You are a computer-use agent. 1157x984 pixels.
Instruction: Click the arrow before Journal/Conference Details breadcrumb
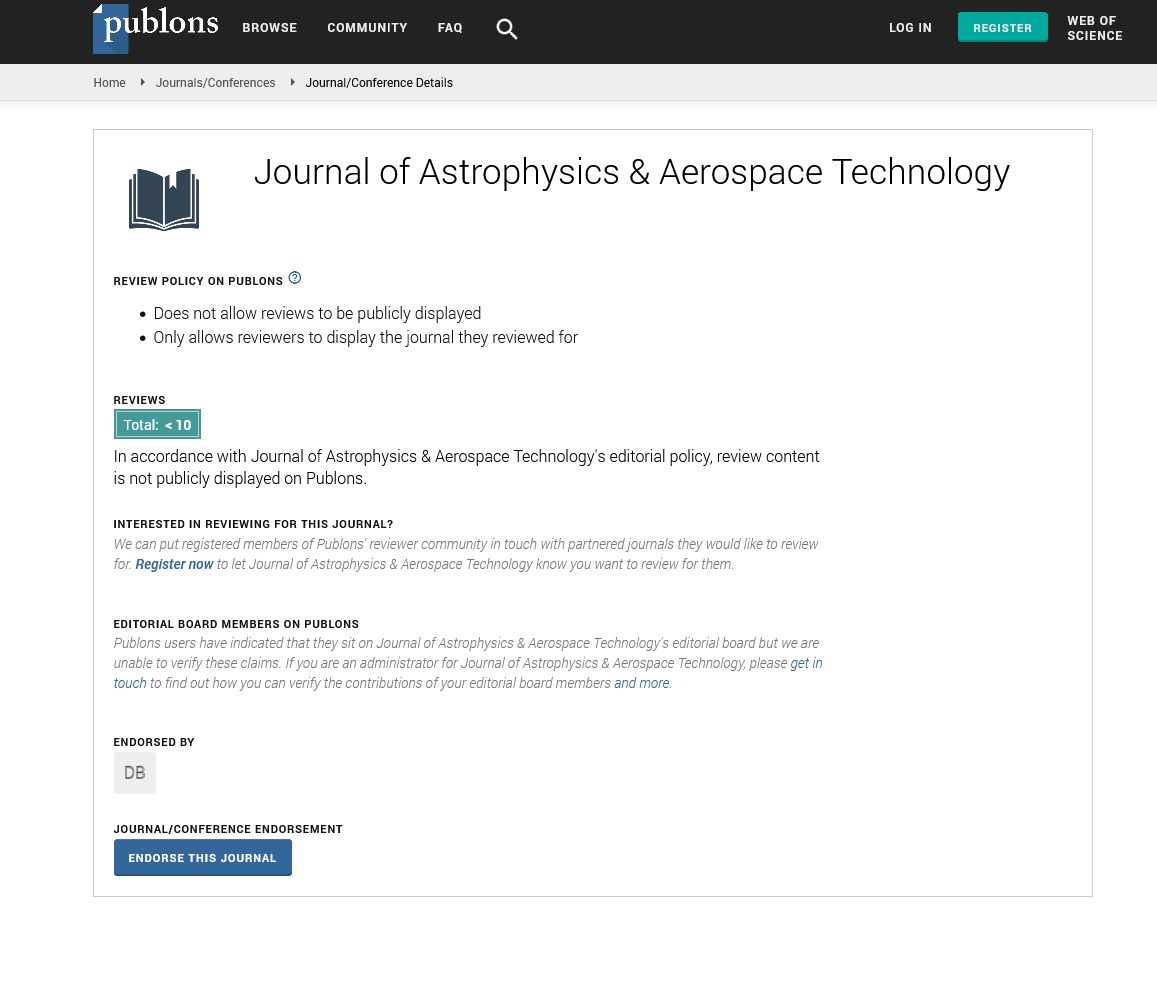292,83
